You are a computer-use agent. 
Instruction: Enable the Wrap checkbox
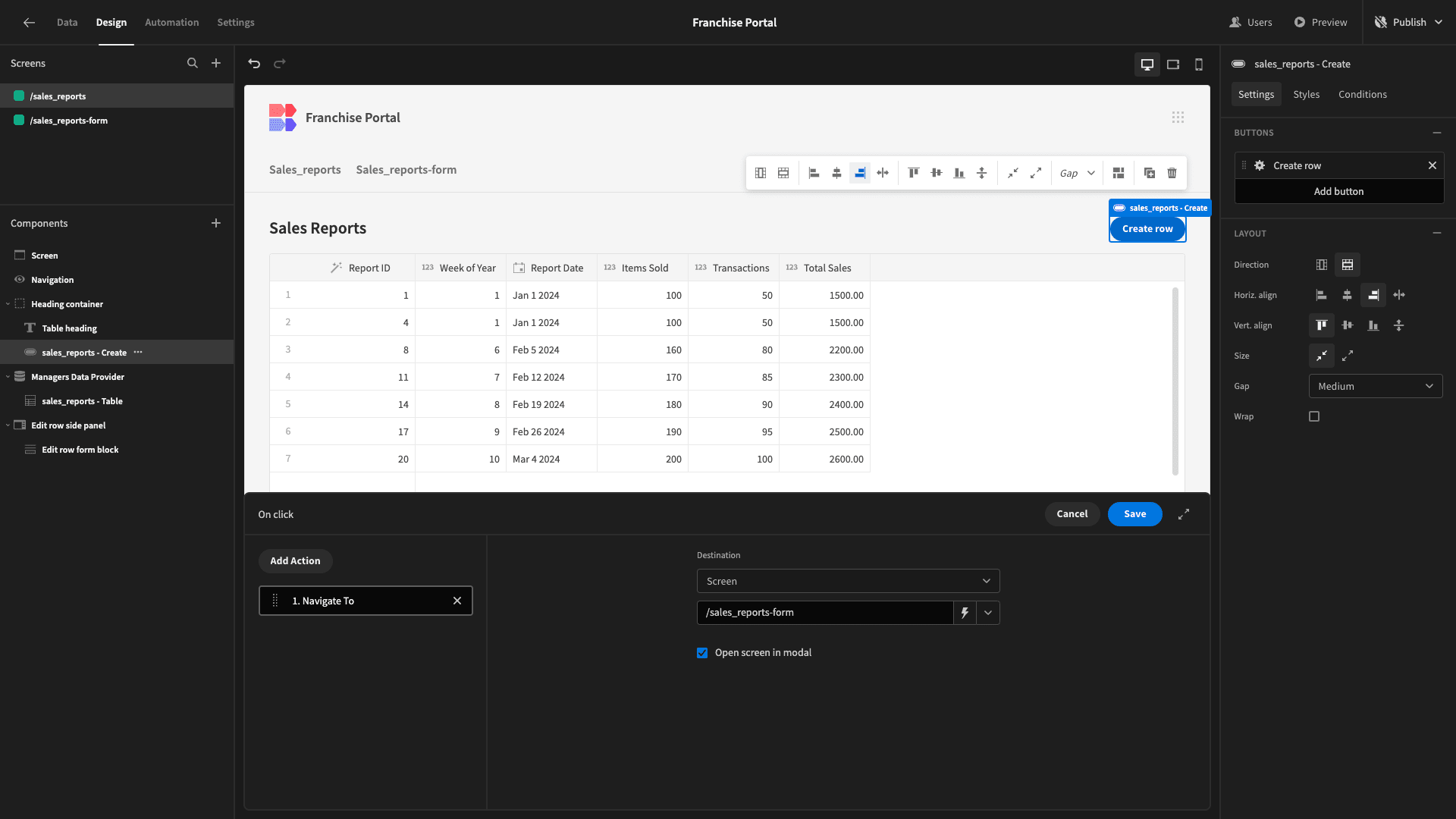coord(1314,416)
